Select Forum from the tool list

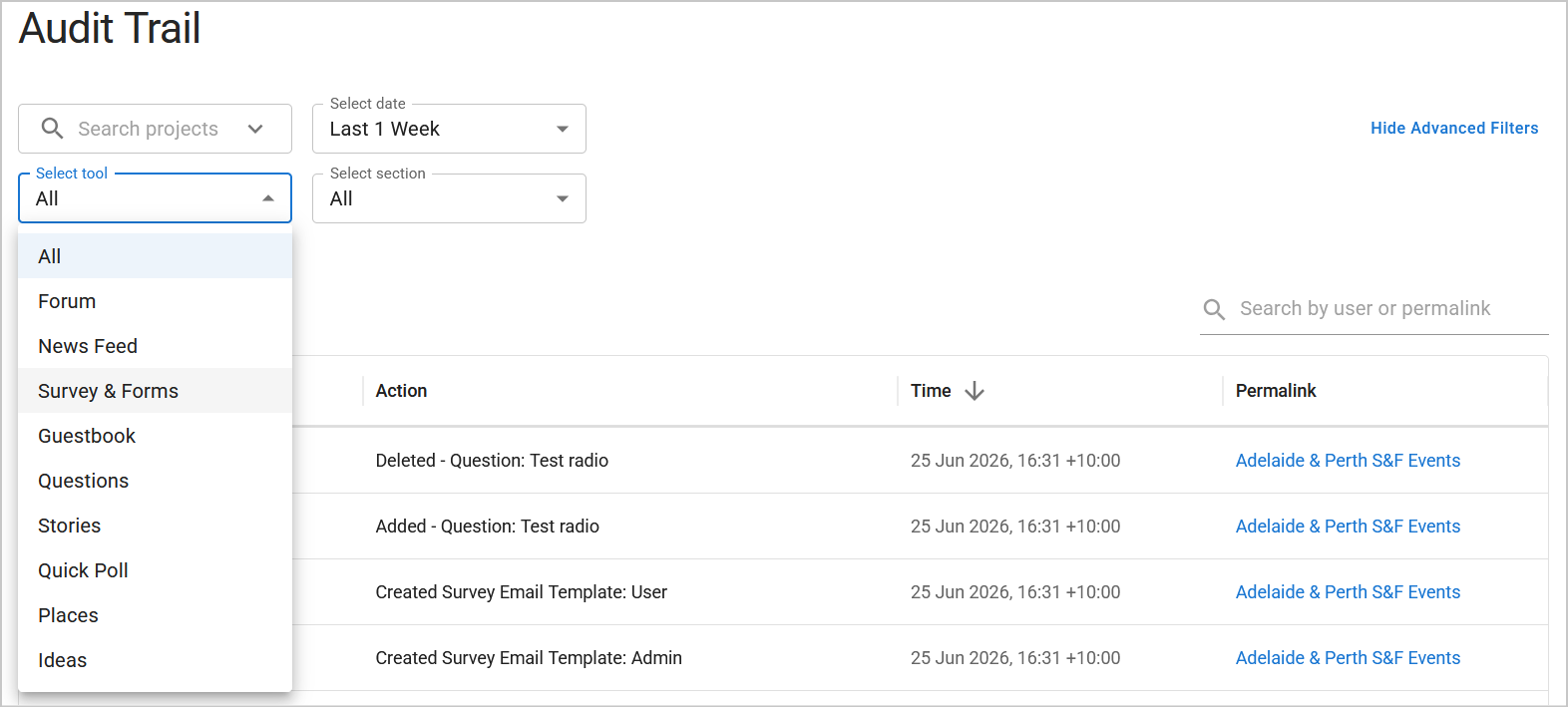click(x=155, y=301)
